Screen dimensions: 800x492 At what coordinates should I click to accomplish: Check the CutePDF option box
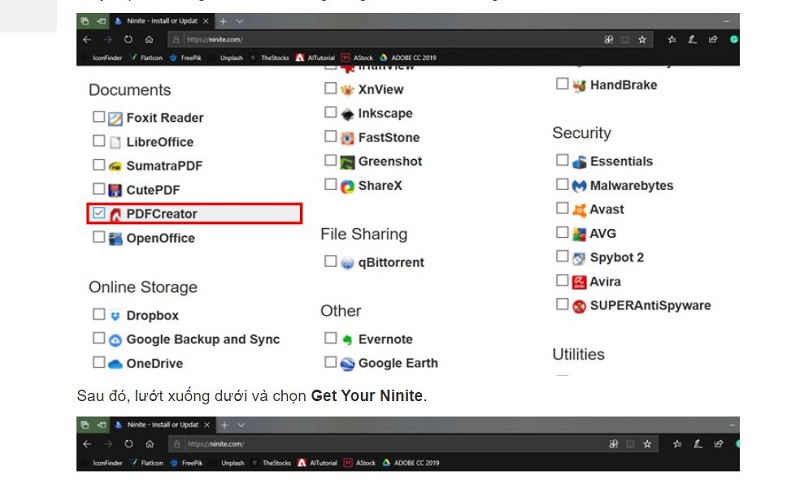pos(98,189)
